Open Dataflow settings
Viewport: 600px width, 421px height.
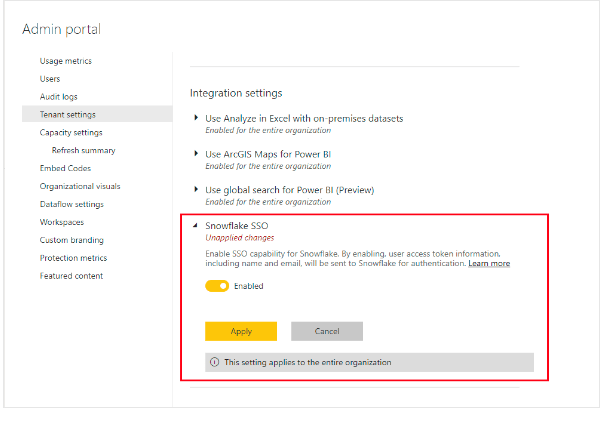[72, 204]
